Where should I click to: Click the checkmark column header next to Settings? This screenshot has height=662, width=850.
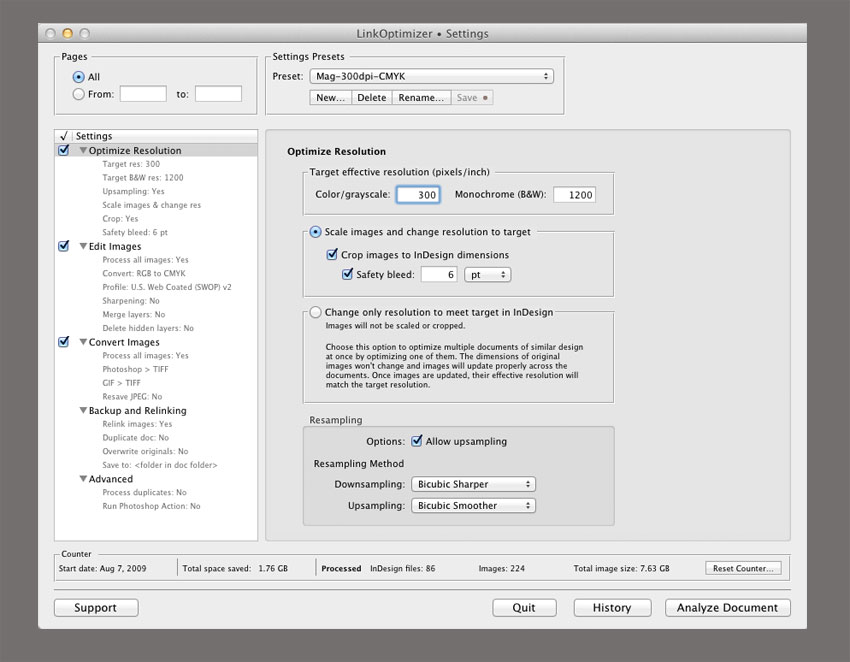pyautogui.click(x=63, y=136)
